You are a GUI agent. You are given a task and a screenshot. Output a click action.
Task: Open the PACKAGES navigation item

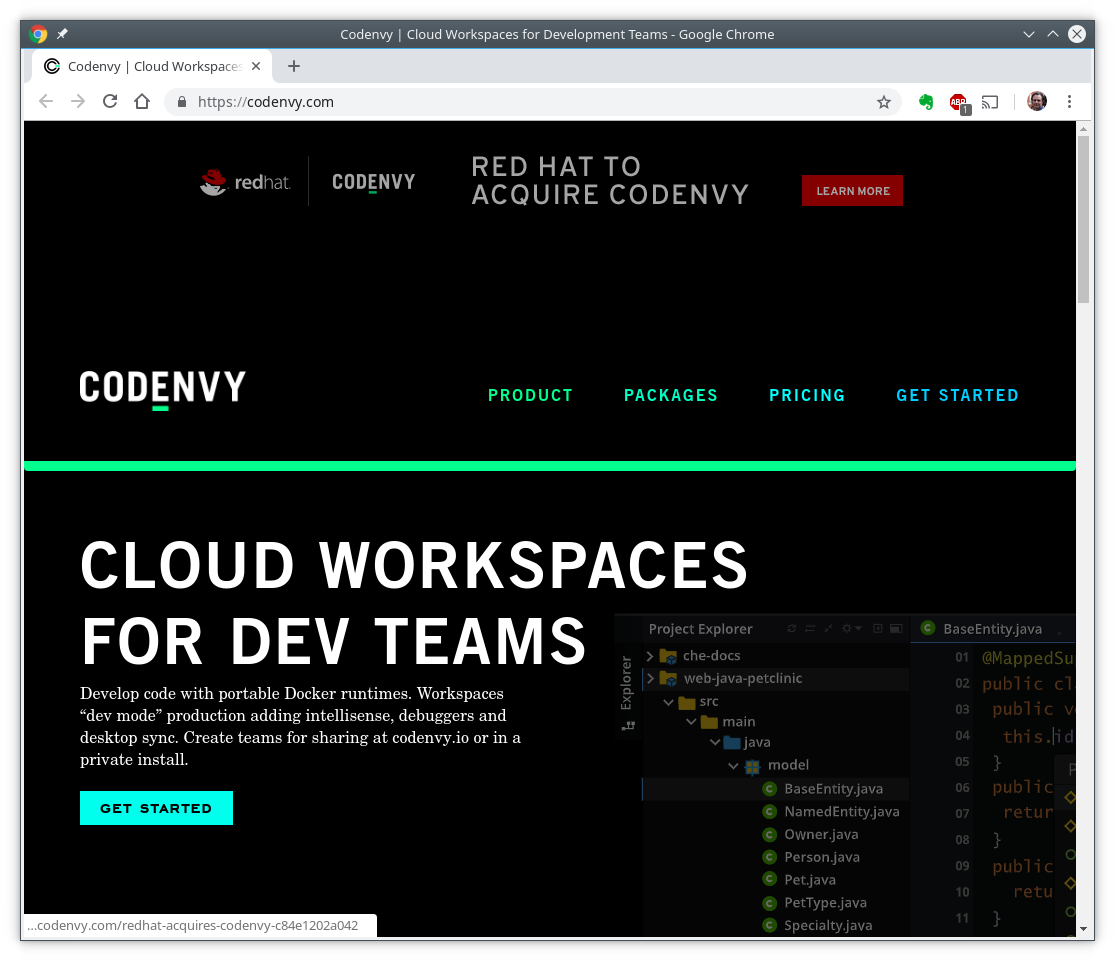pyautogui.click(x=670, y=395)
